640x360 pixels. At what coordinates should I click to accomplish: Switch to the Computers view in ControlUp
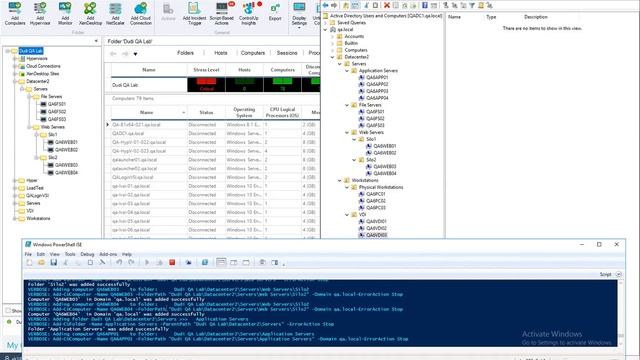pos(253,53)
